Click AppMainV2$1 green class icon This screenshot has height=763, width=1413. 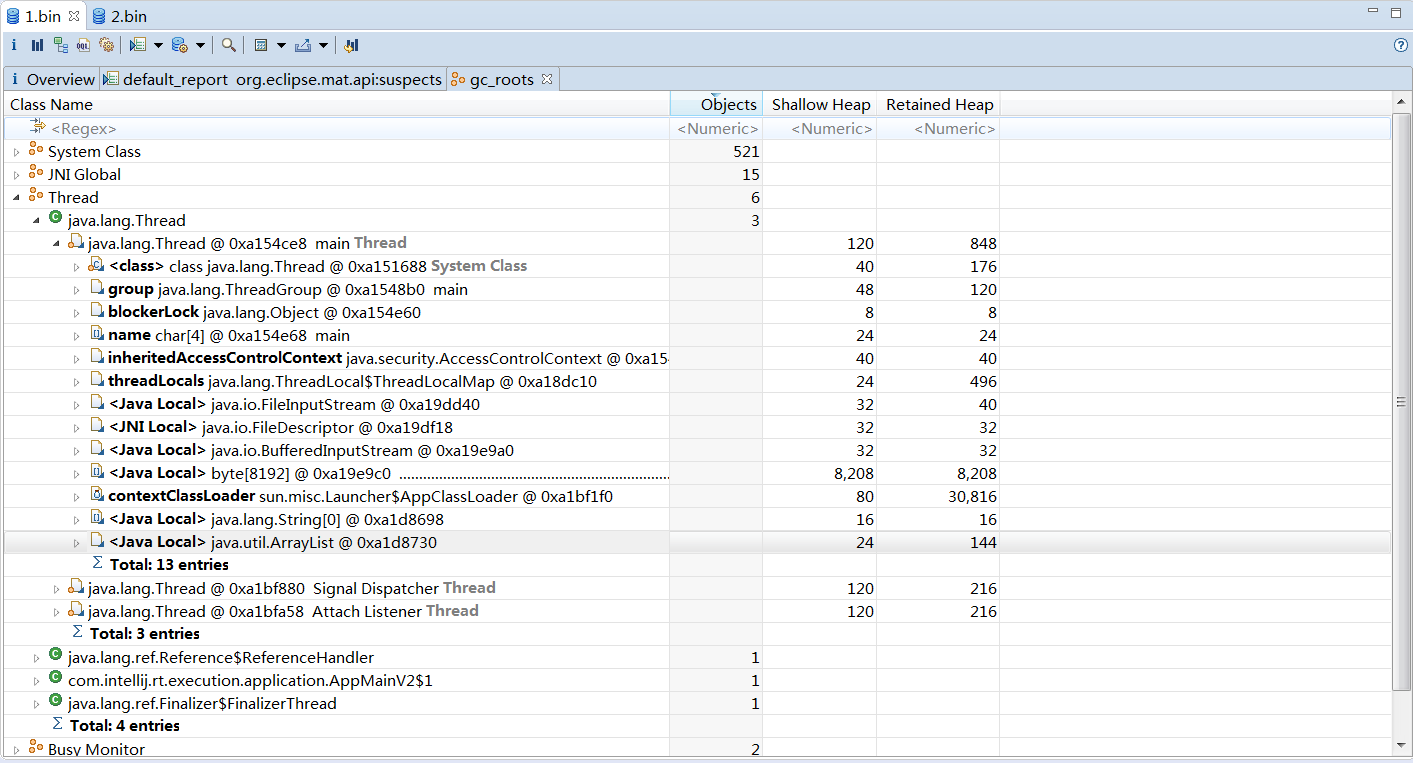55,679
